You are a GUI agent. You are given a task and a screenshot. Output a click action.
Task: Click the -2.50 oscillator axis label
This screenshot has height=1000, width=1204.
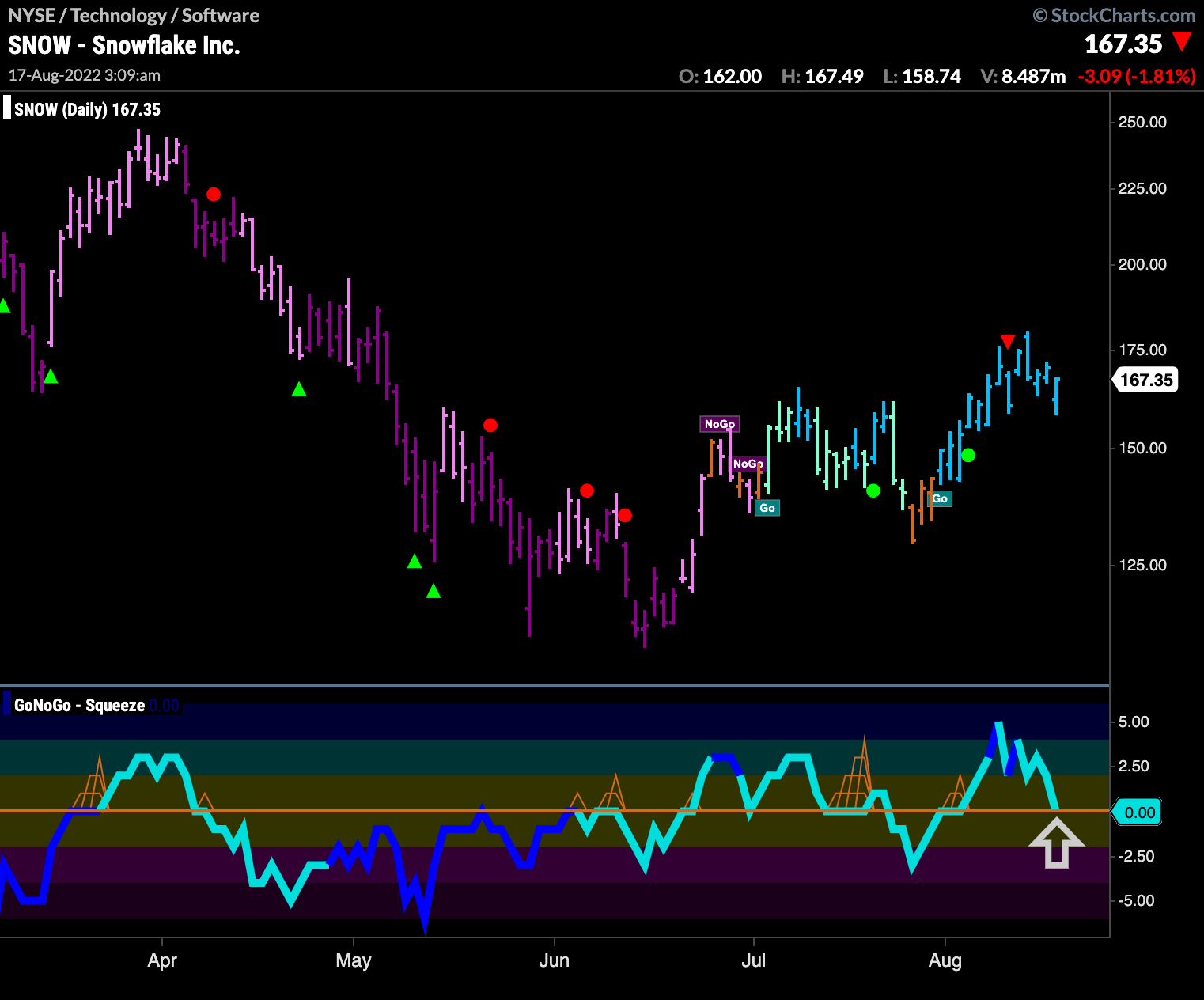click(x=1136, y=856)
